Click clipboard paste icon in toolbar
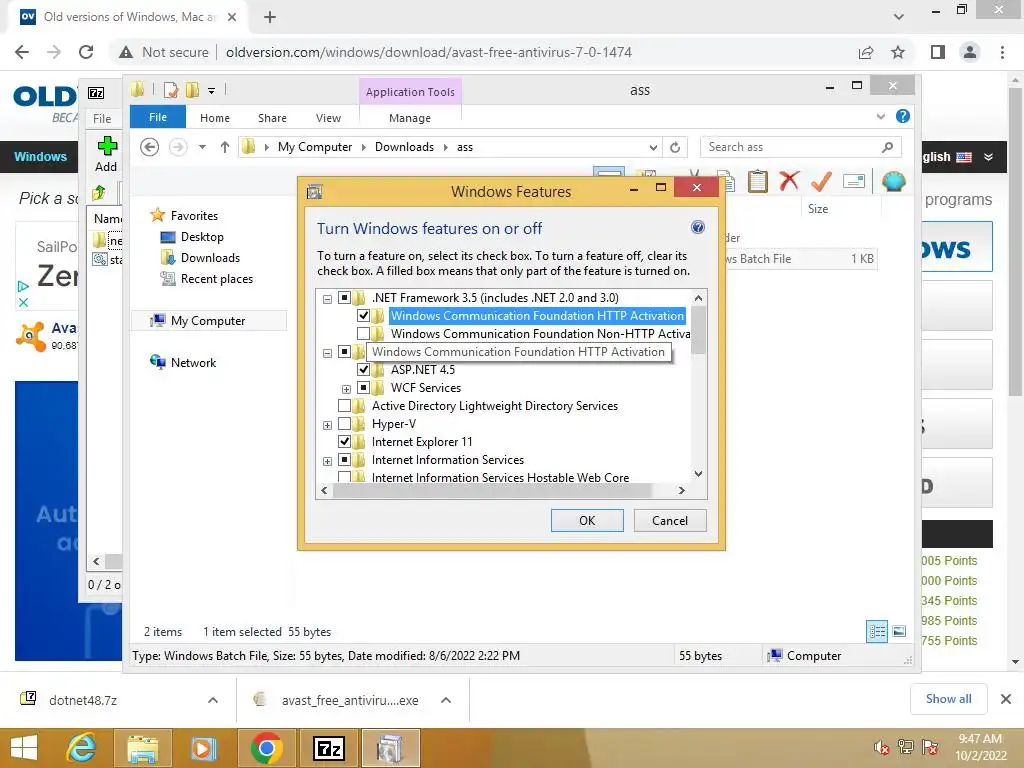 tap(758, 181)
